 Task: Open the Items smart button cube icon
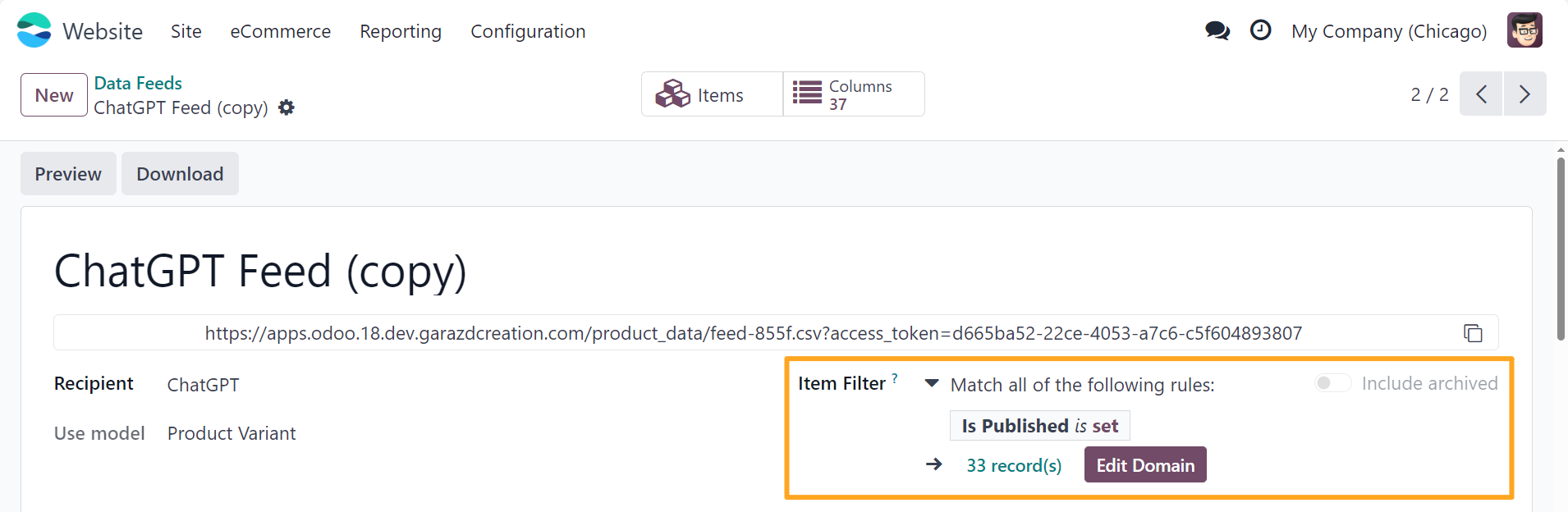tap(673, 94)
